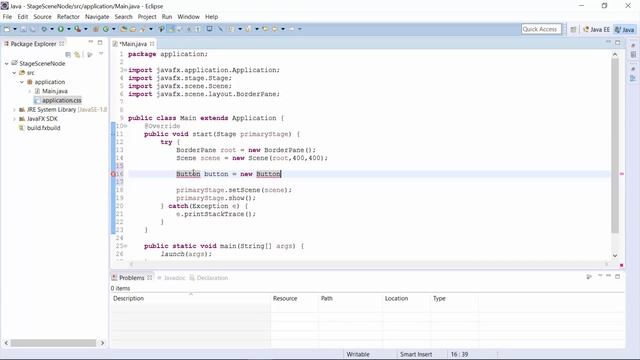Start debugging with the Debug icon
640x360 pixels.
[44, 29]
